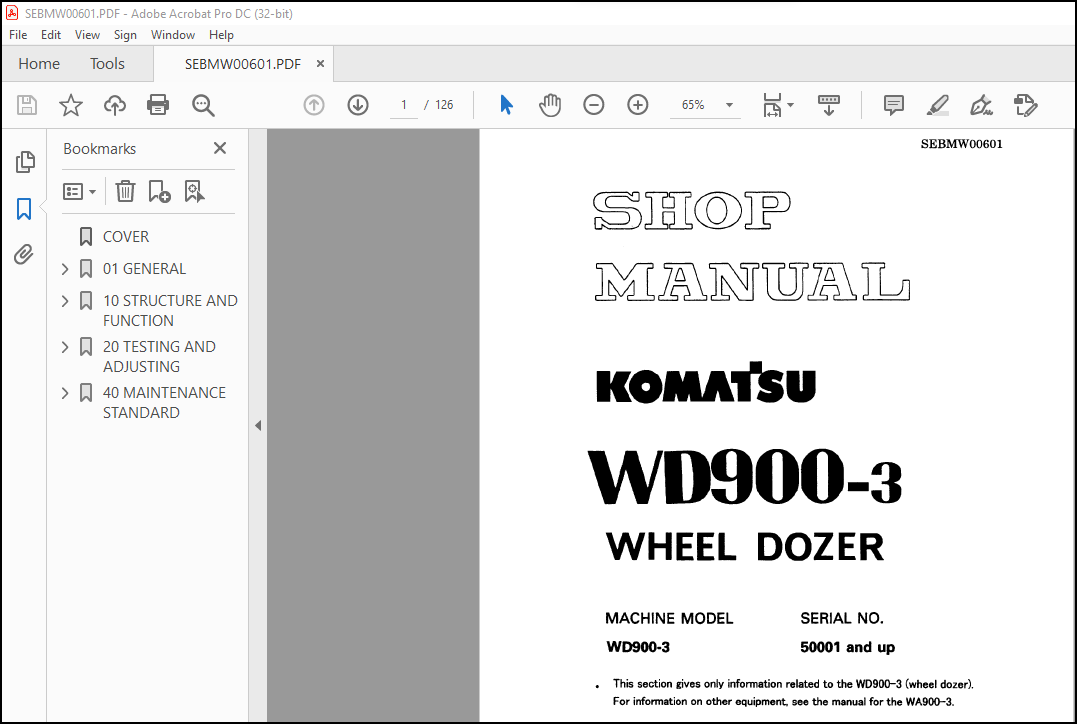This screenshot has height=724, width=1077.
Task: Close the Bookmarks panel
Action: click(220, 148)
